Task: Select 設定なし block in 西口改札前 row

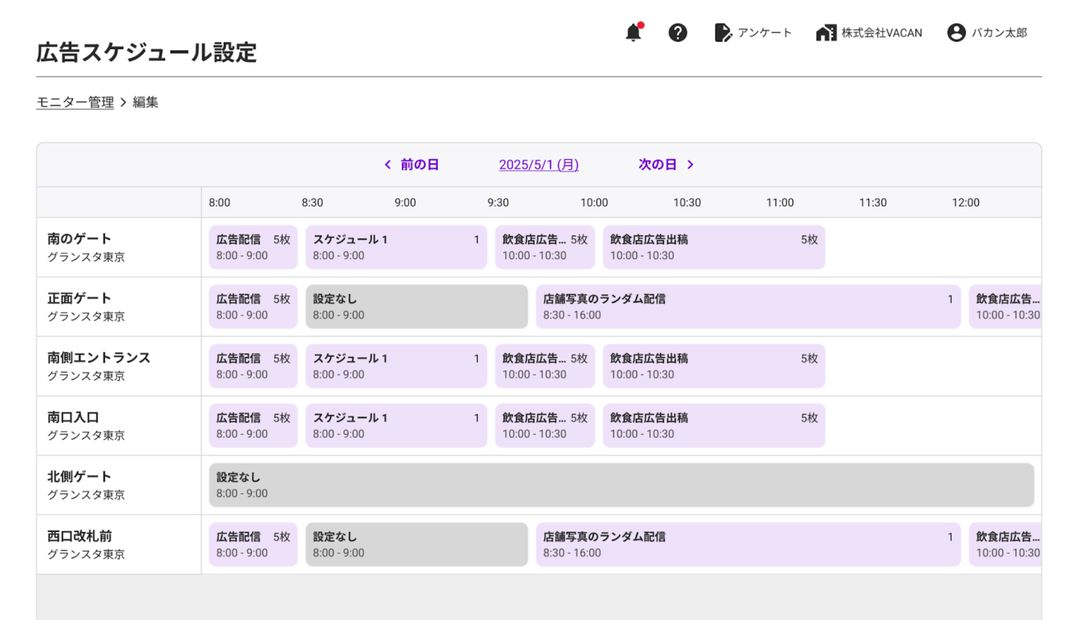Action: pos(417,544)
